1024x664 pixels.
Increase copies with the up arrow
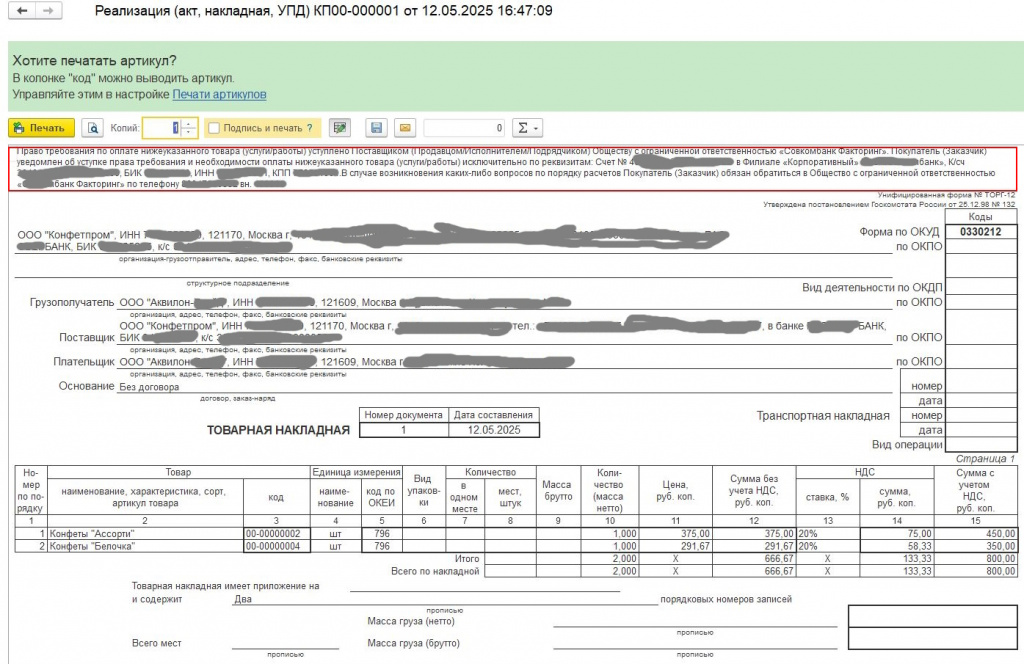pyautogui.click(x=189, y=123)
